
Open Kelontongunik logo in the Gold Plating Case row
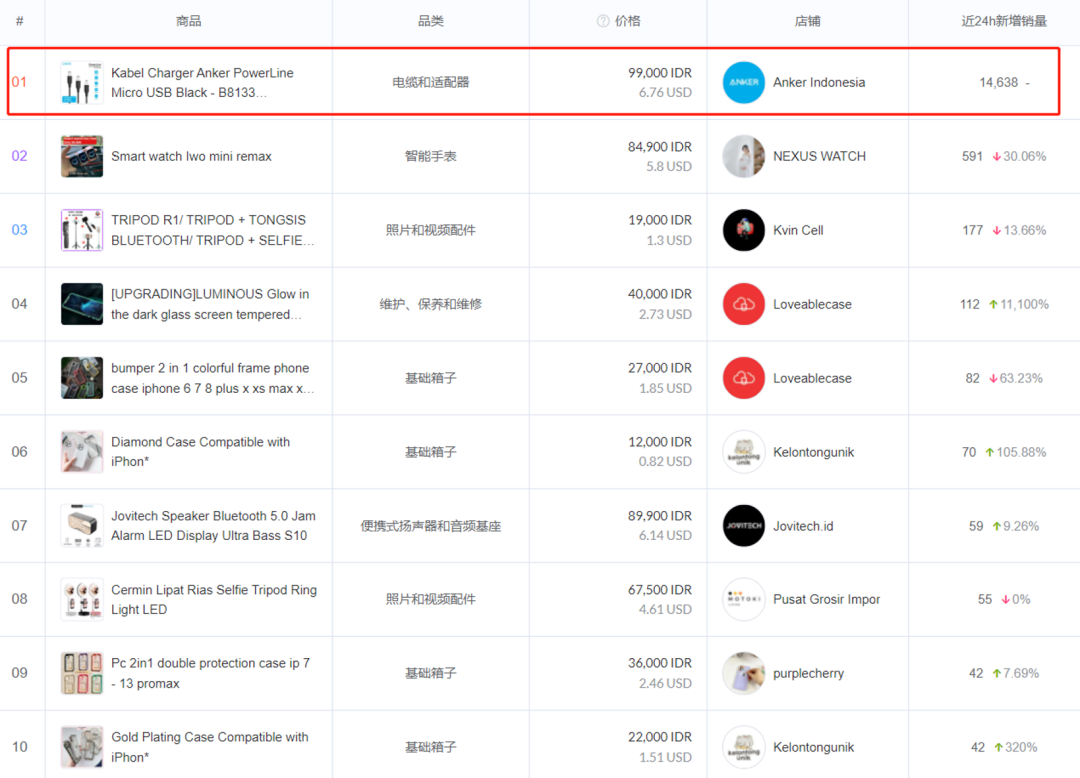click(744, 747)
